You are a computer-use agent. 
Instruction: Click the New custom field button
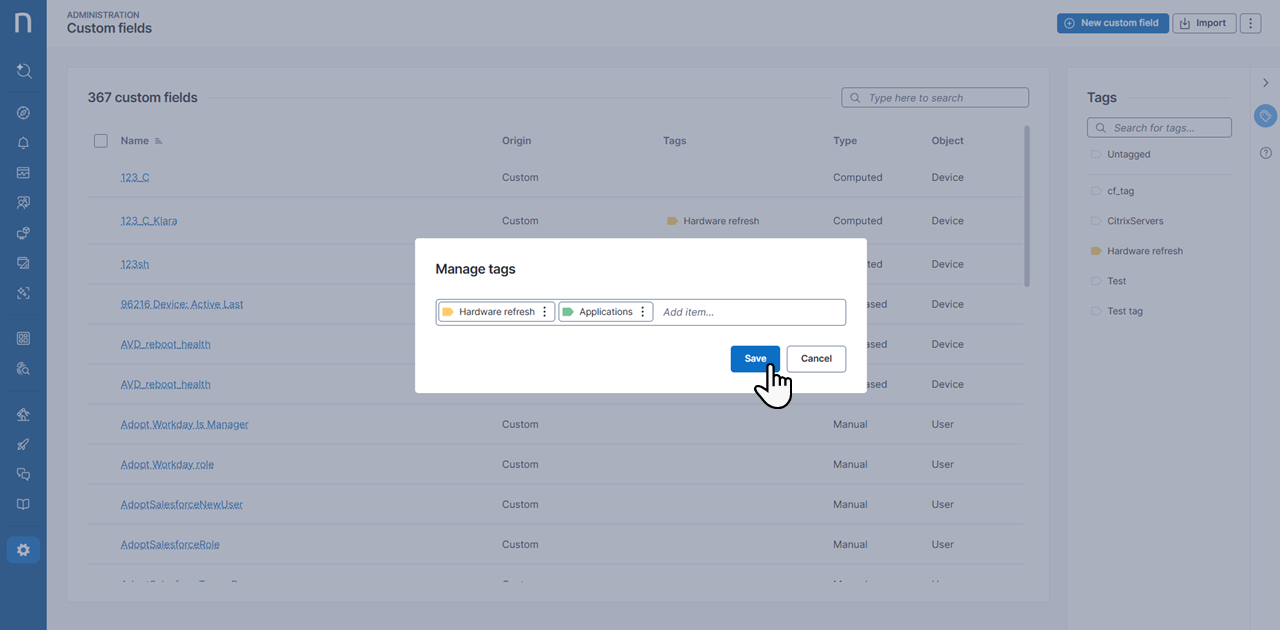1112,23
